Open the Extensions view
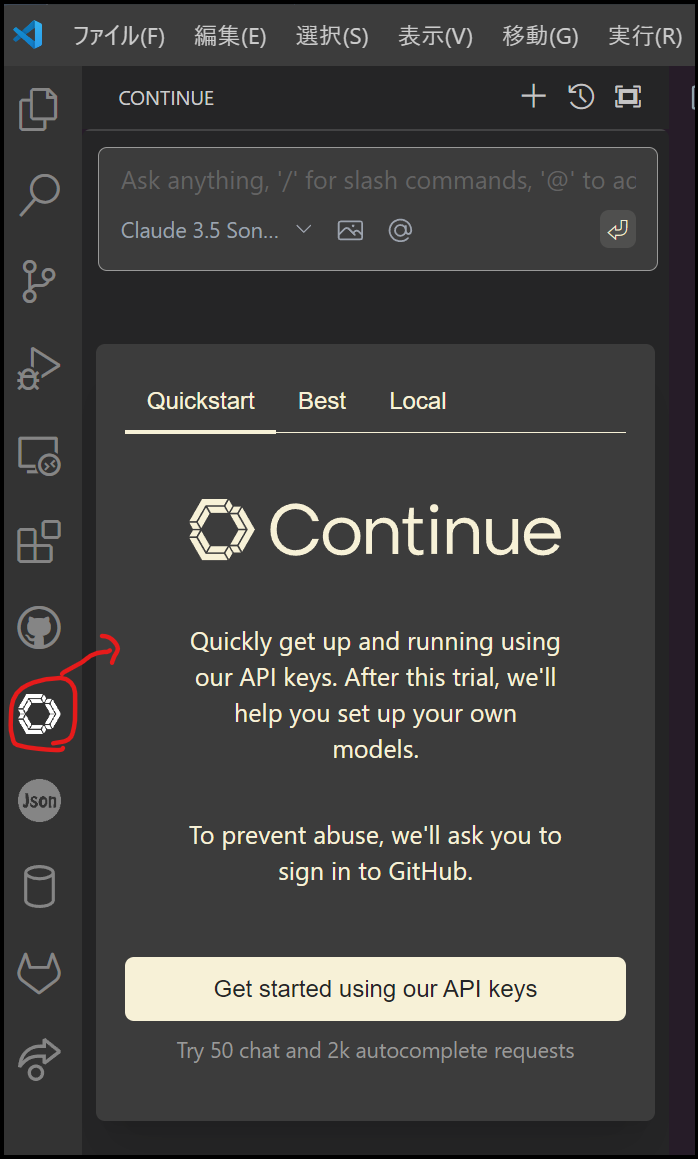 coord(38,542)
